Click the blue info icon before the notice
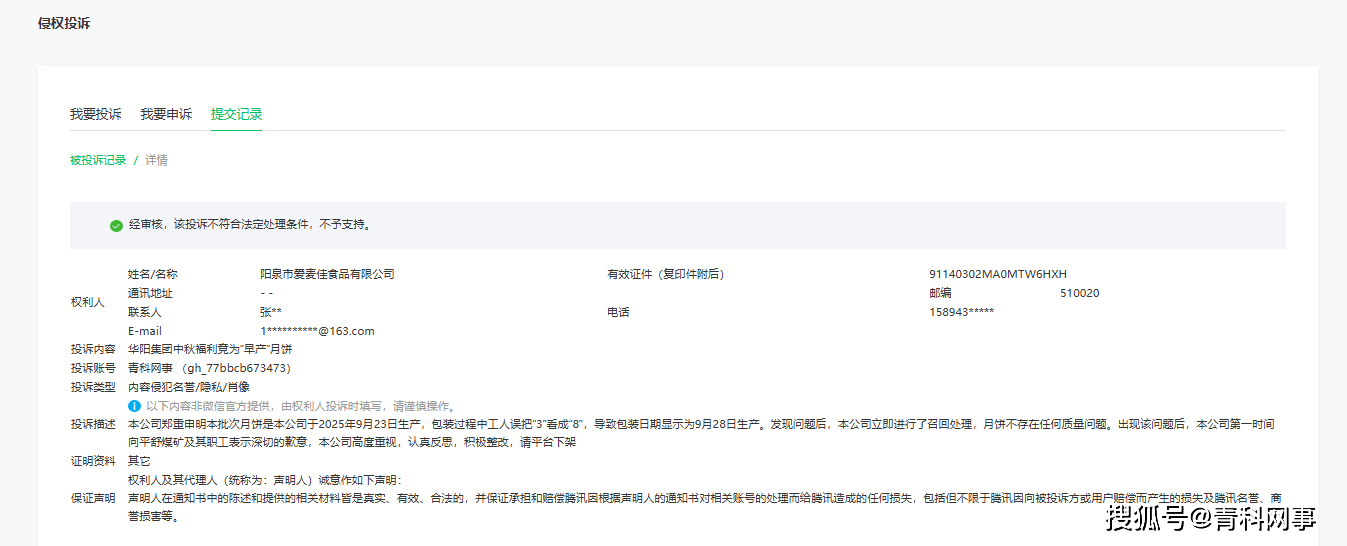Screen dimensions: 1347x546 (x=134, y=406)
